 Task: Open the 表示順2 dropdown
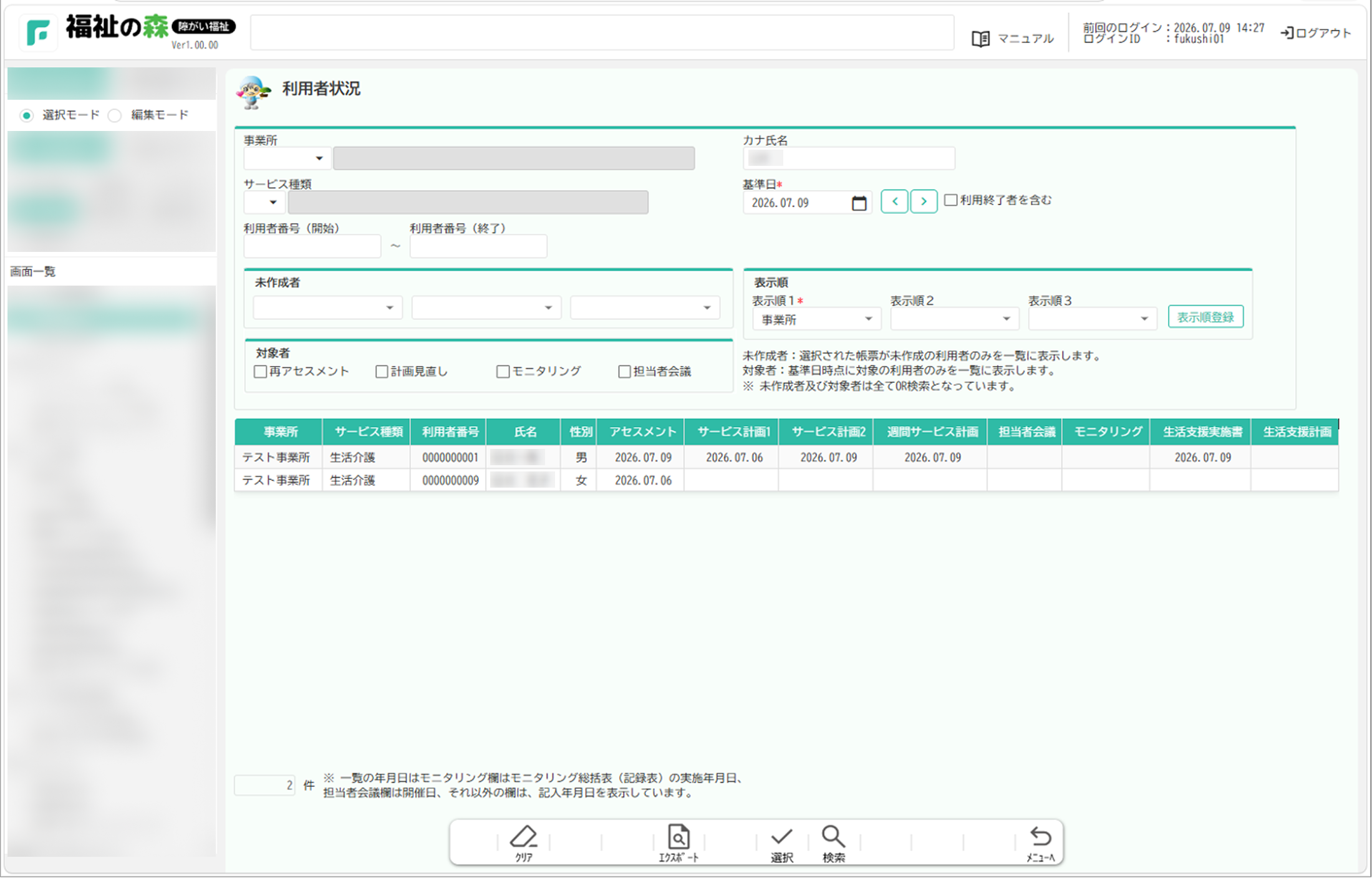tap(954, 319)
